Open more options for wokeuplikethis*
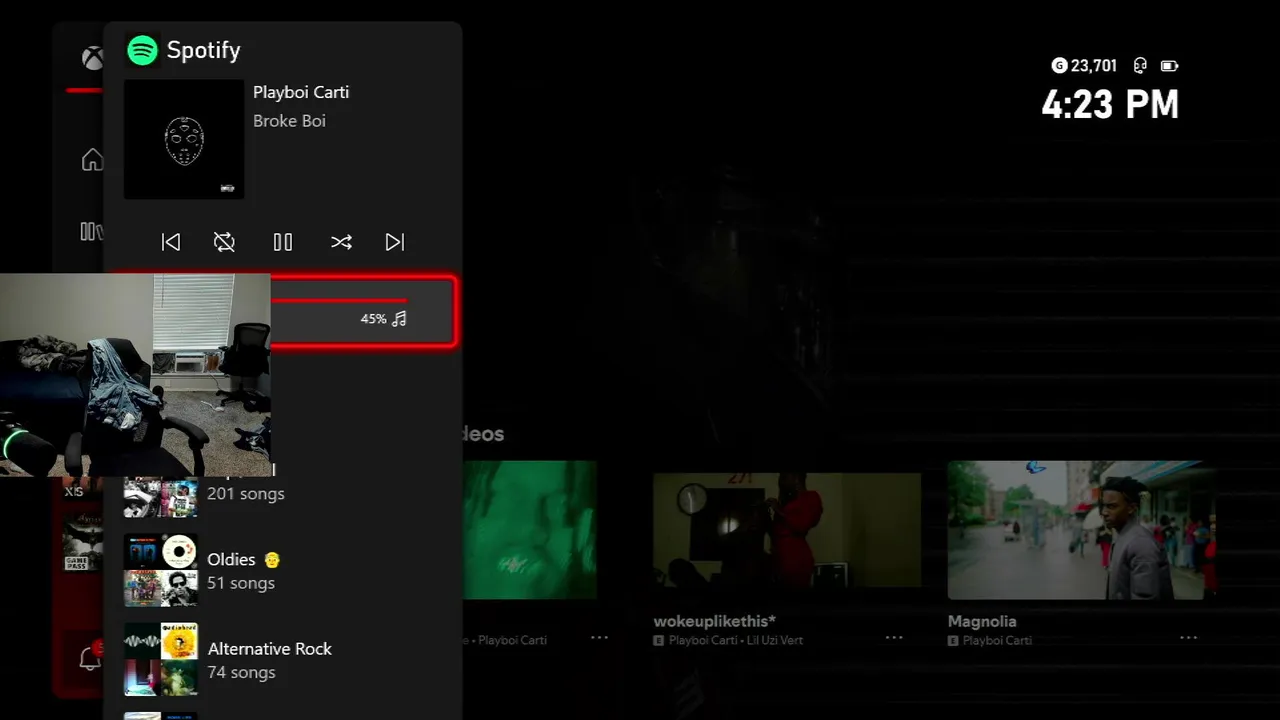1280x720 pixels. click(x=894, y=638)
